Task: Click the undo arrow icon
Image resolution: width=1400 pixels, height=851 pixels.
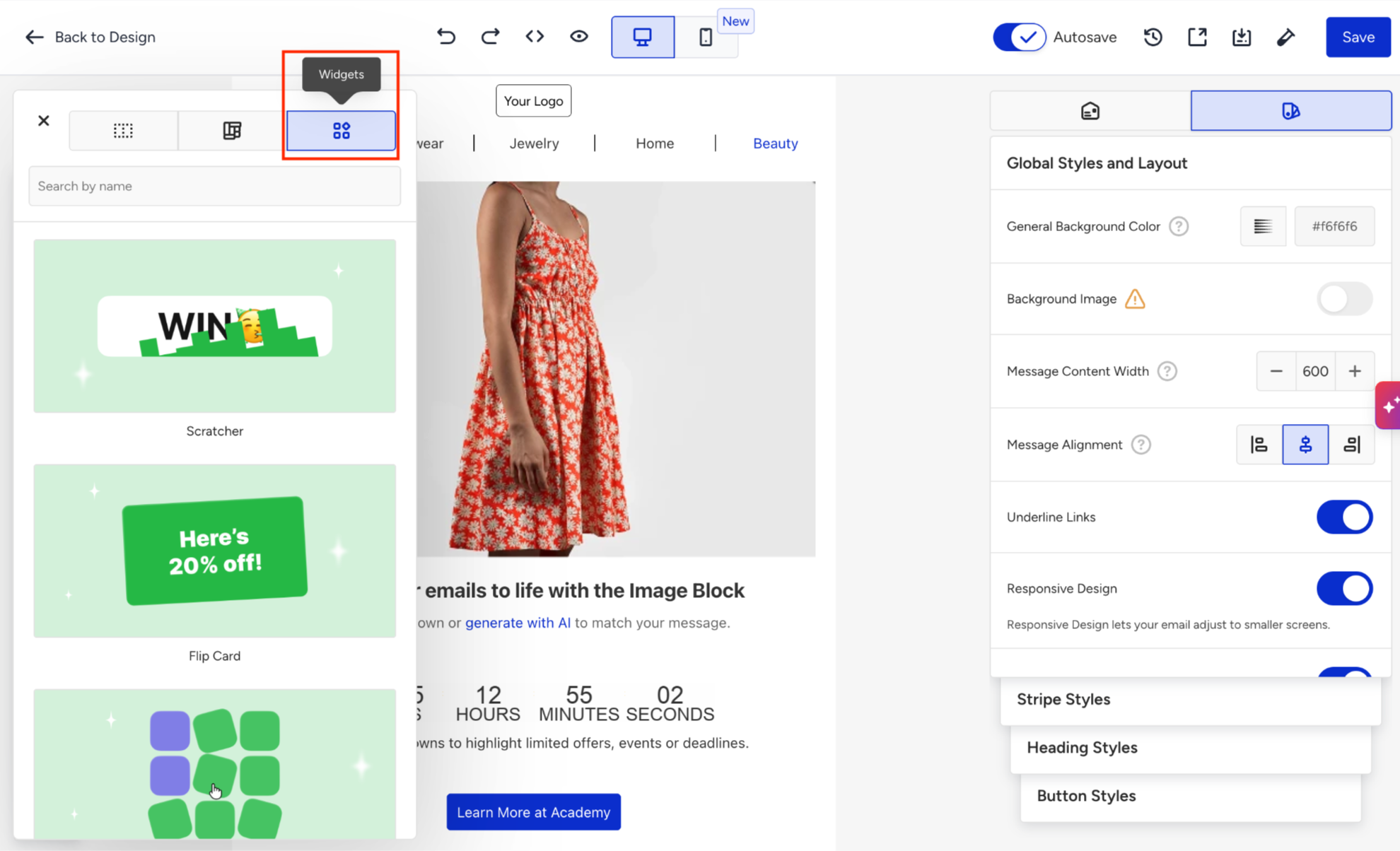Action: point(446,37)
